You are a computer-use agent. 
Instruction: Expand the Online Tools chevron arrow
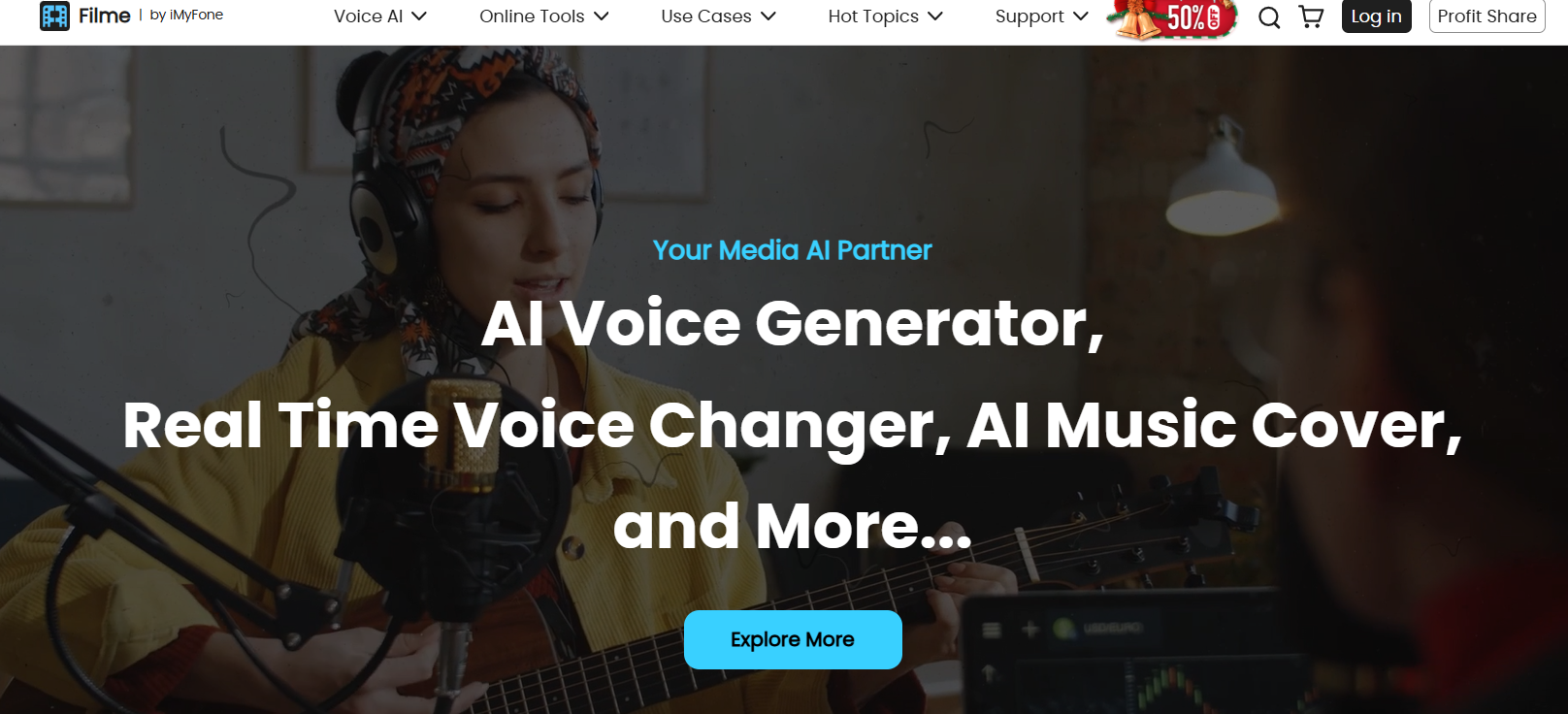(602, 16)
